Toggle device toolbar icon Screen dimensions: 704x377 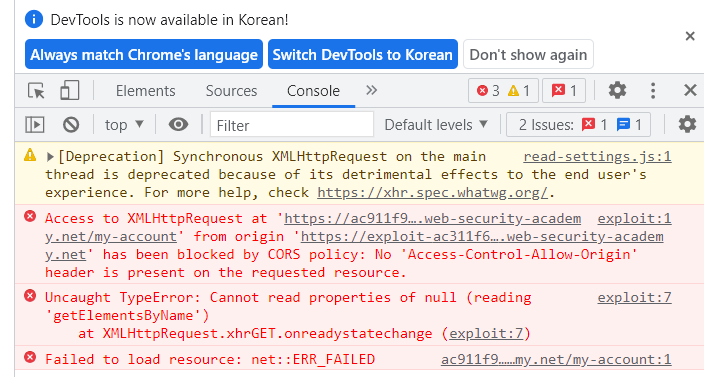(70, 91)
